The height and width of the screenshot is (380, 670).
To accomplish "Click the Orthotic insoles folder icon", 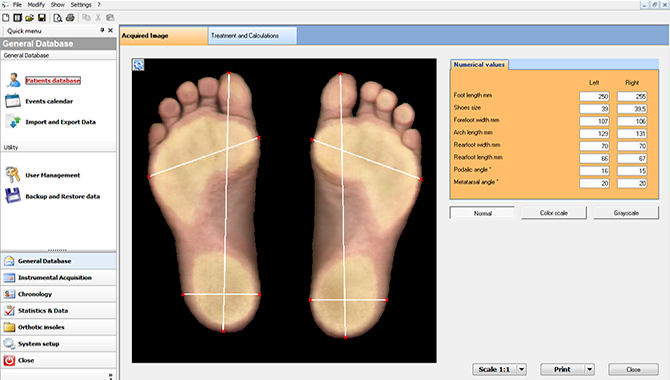I will pyautogui.click(x=9, y=327).
